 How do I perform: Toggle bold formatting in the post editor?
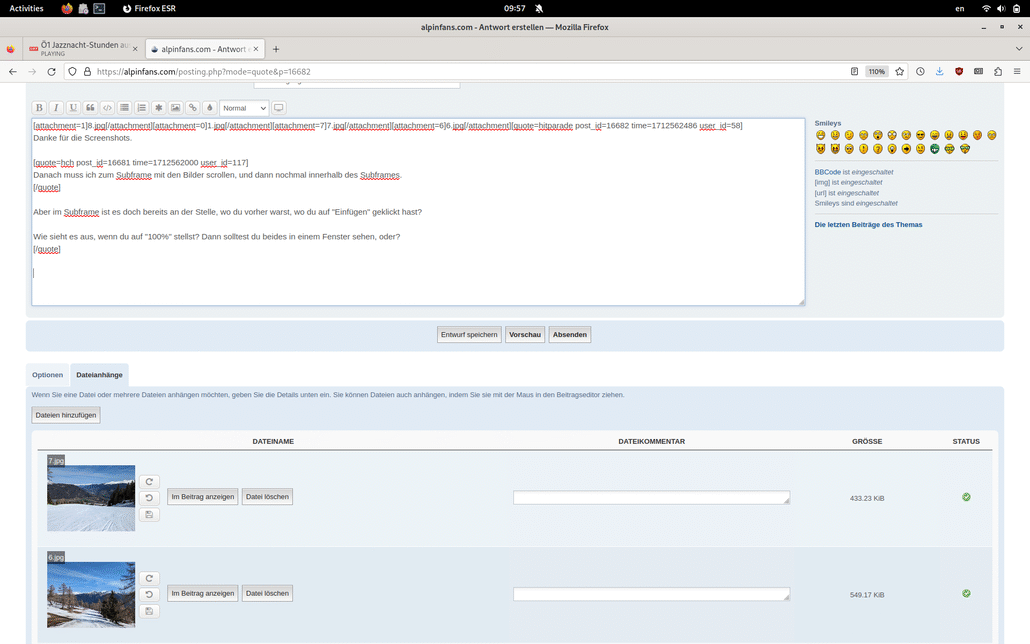click(x=39, y=107)
